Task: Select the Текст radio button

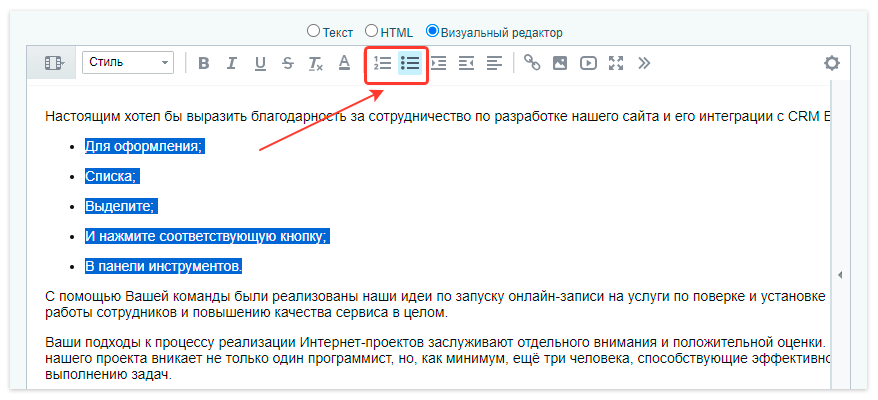Action: click(x=314, y=32)
